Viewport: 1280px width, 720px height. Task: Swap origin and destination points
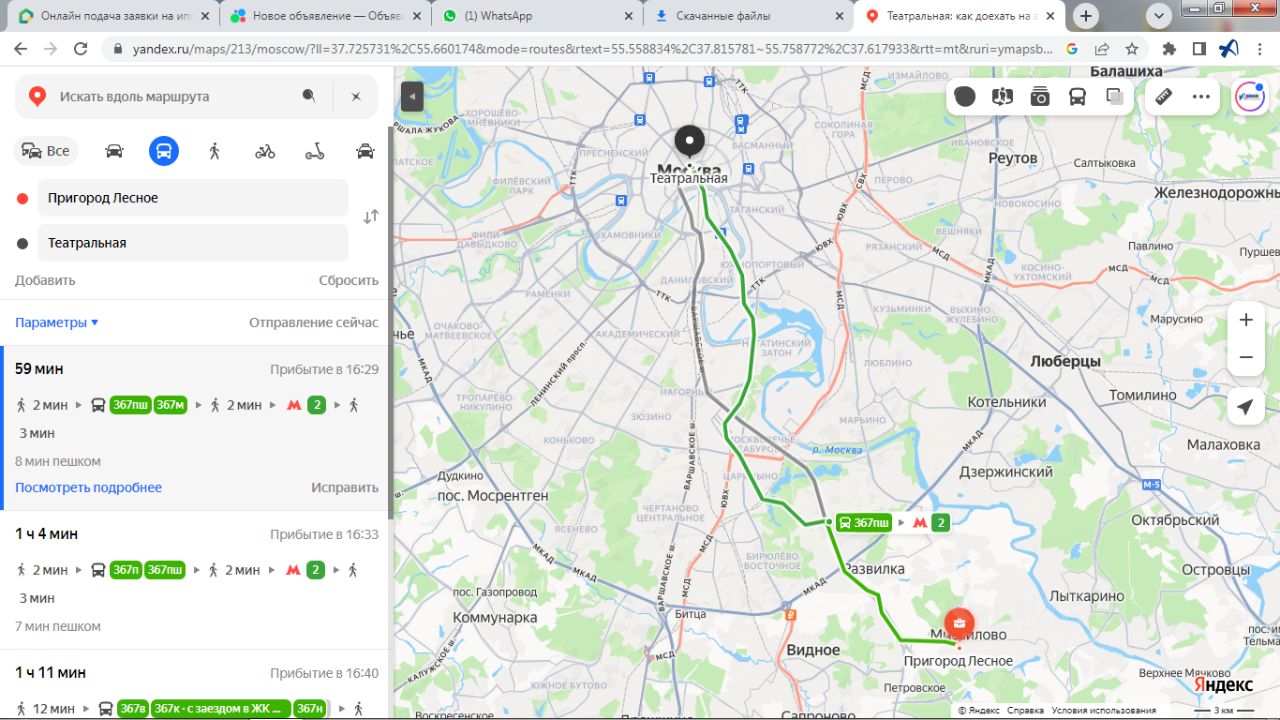(x=371, y=216)
